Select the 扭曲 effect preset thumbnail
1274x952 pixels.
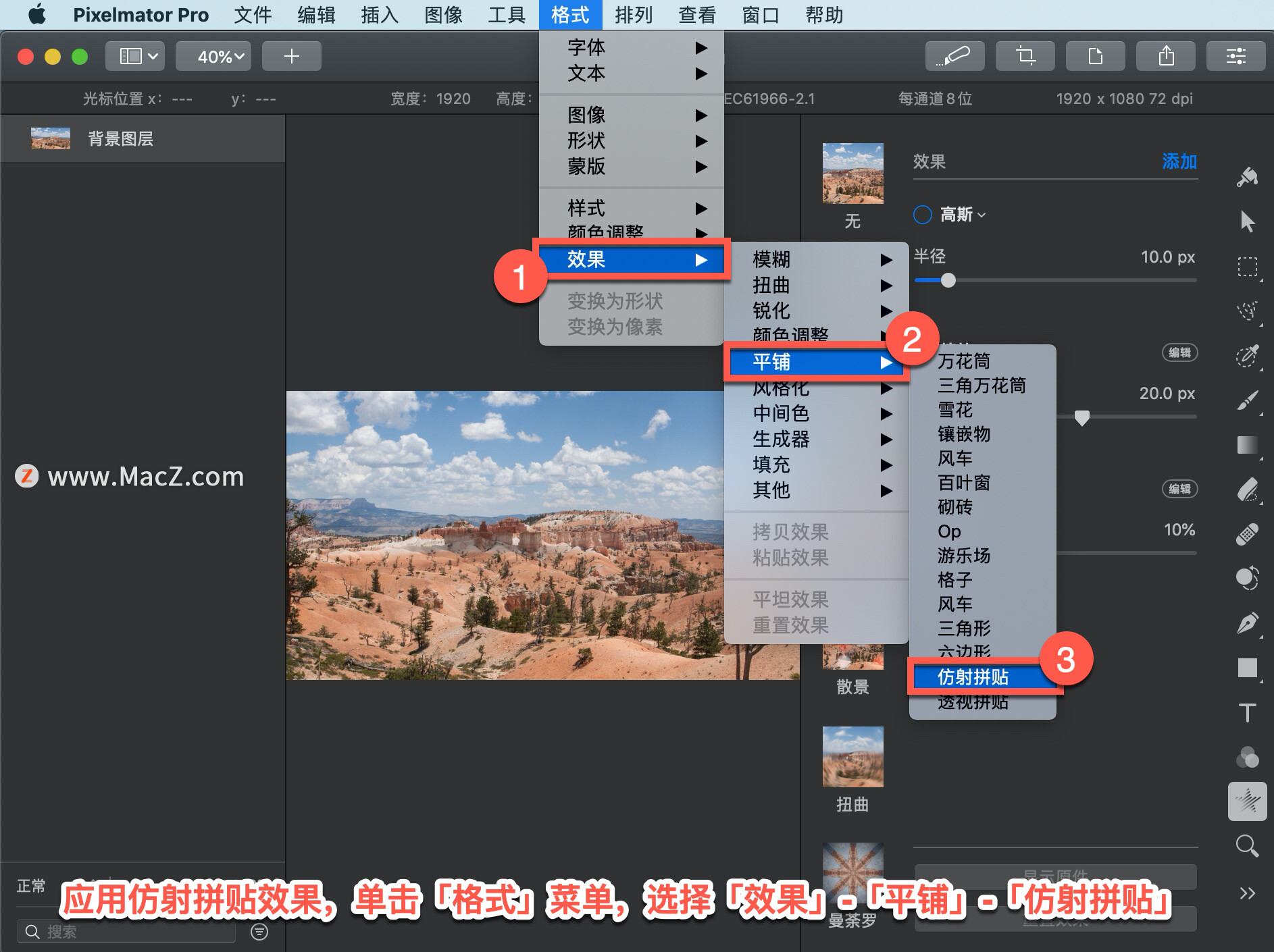pos(852,757)
